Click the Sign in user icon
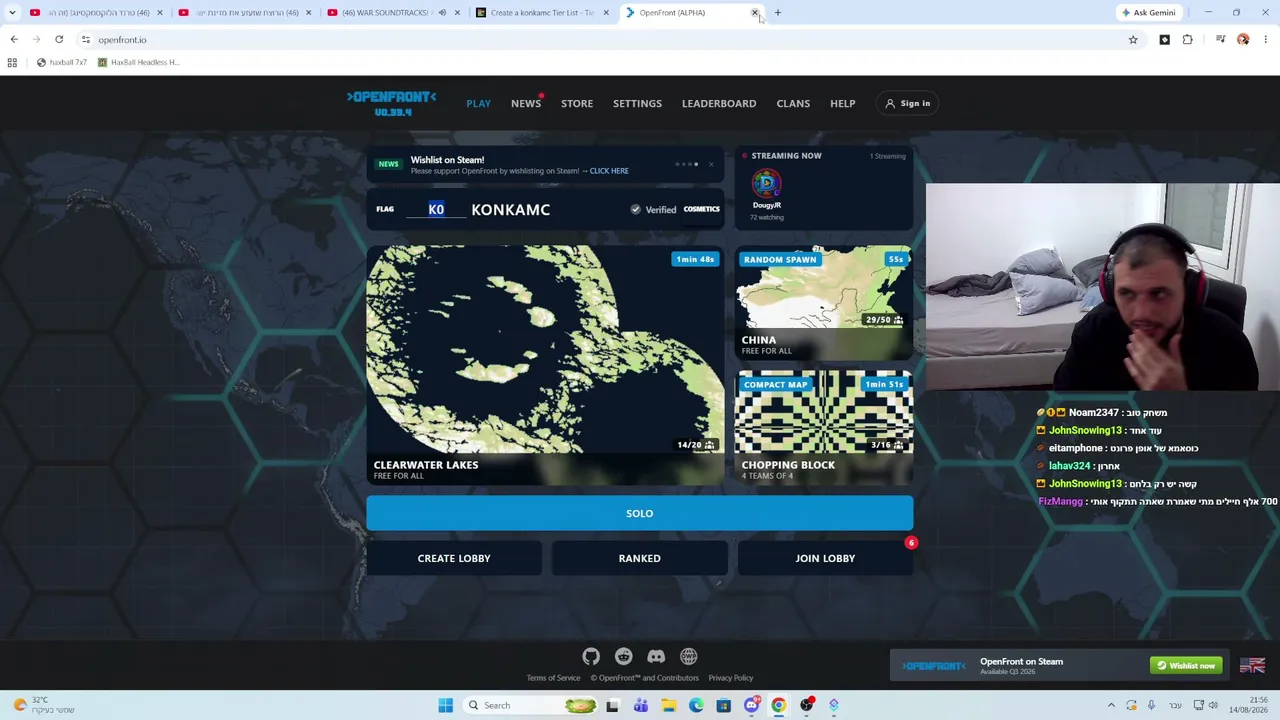 (x=890, y=103)
